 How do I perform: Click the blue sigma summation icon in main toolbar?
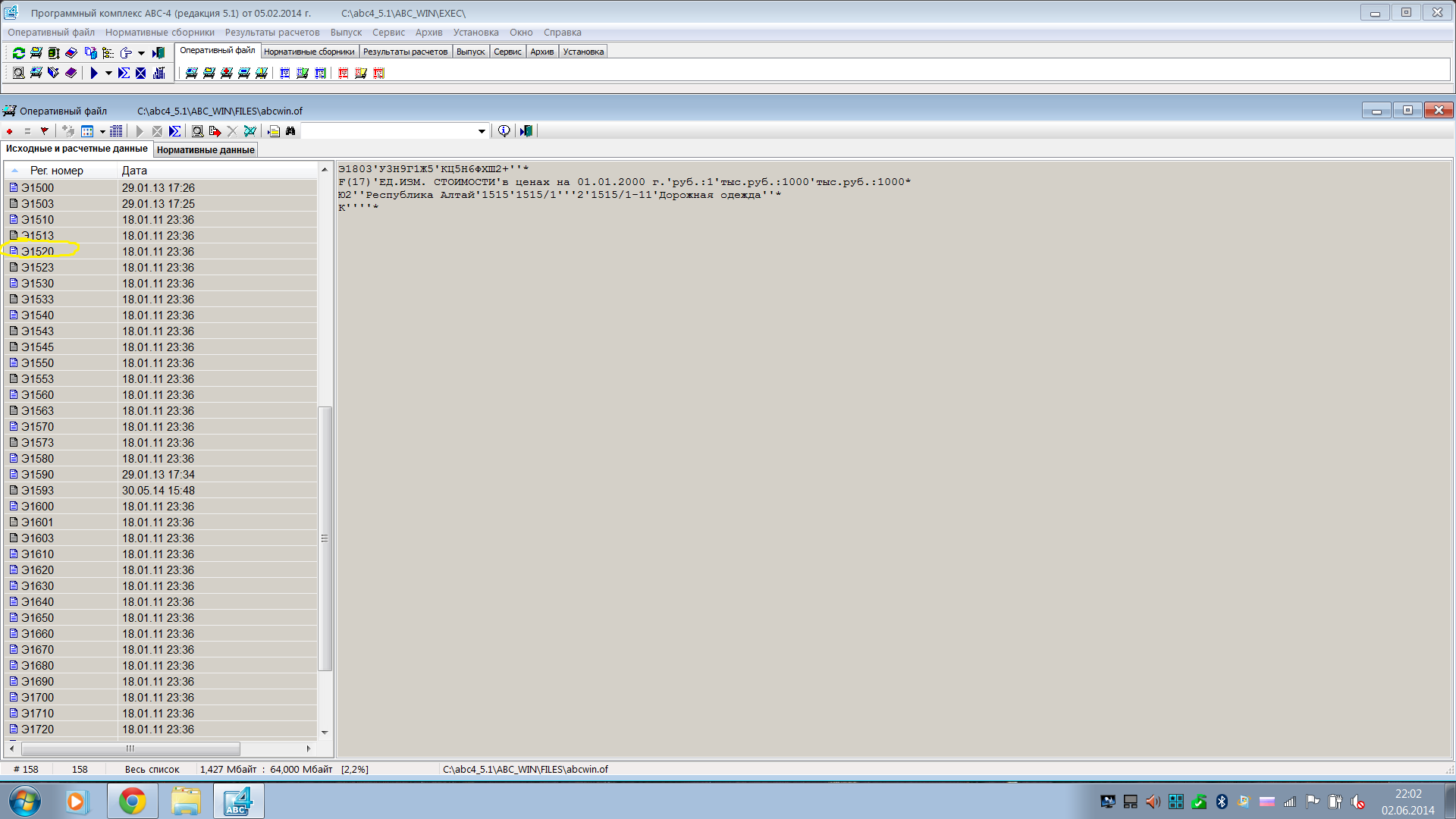[124, 74]
